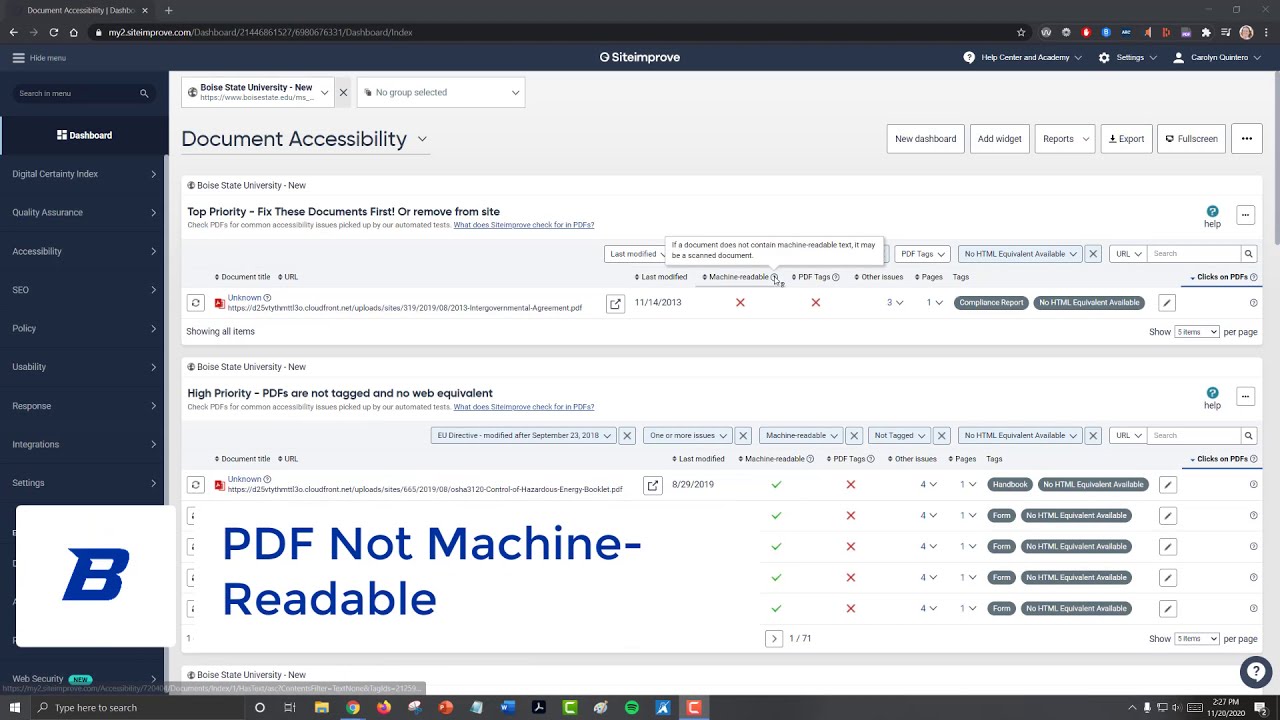Viewport: 1280px width, 720px height.
Task: Remove the Not Tagged filter
Action: point(942,436)
